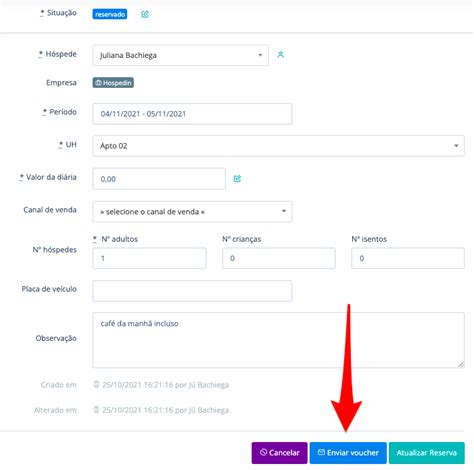
Task: Click the Nº crianças input field
Action: pos(279,258)
